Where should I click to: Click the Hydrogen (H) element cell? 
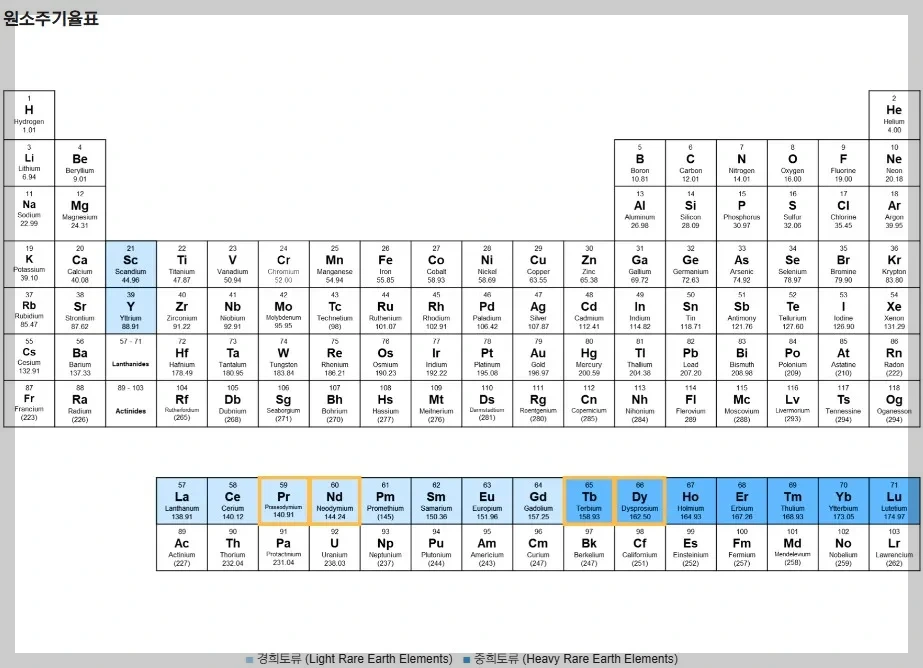tap(29, 115)
